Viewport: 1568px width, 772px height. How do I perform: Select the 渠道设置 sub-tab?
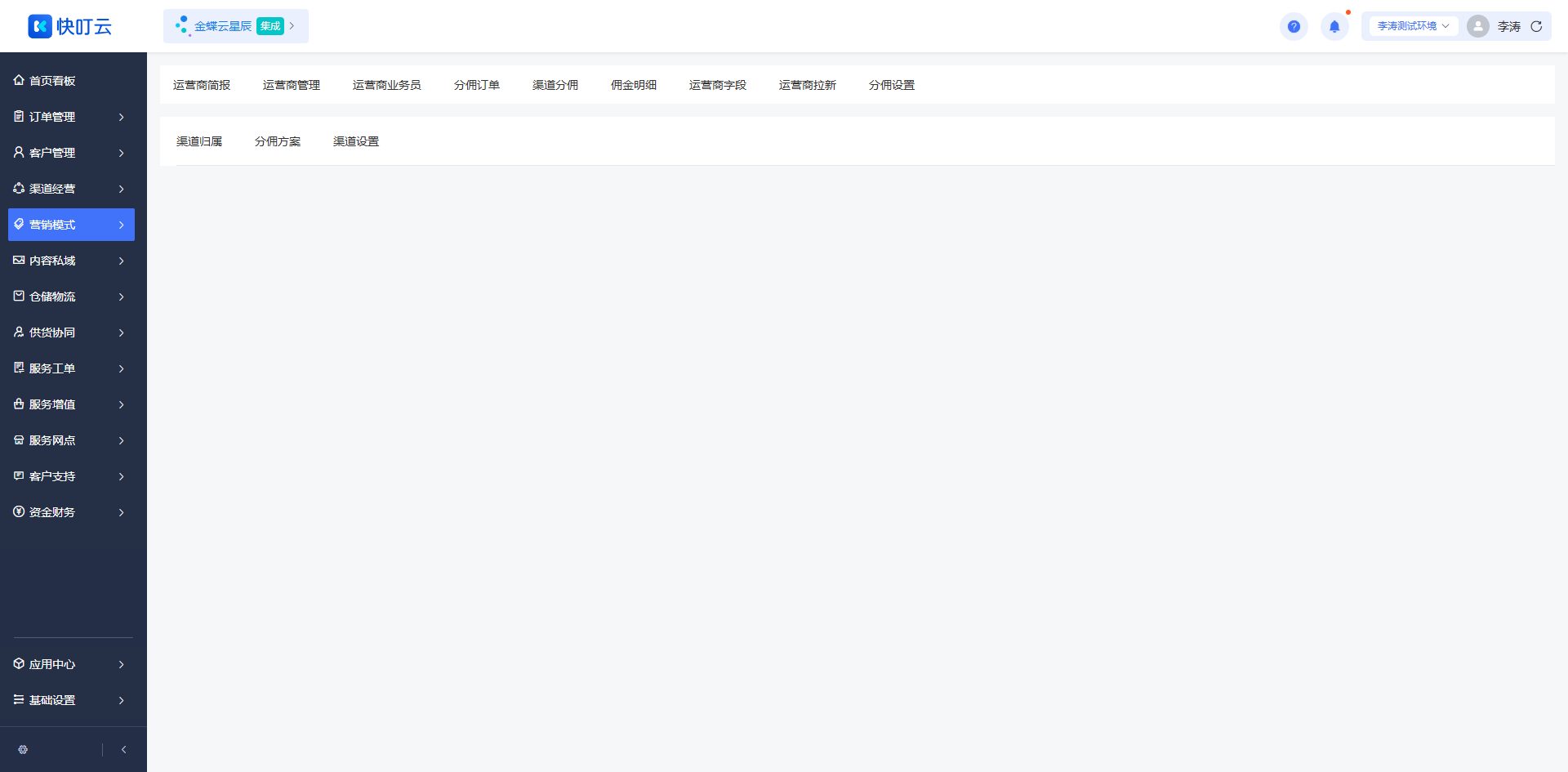(x=356, y=141)
